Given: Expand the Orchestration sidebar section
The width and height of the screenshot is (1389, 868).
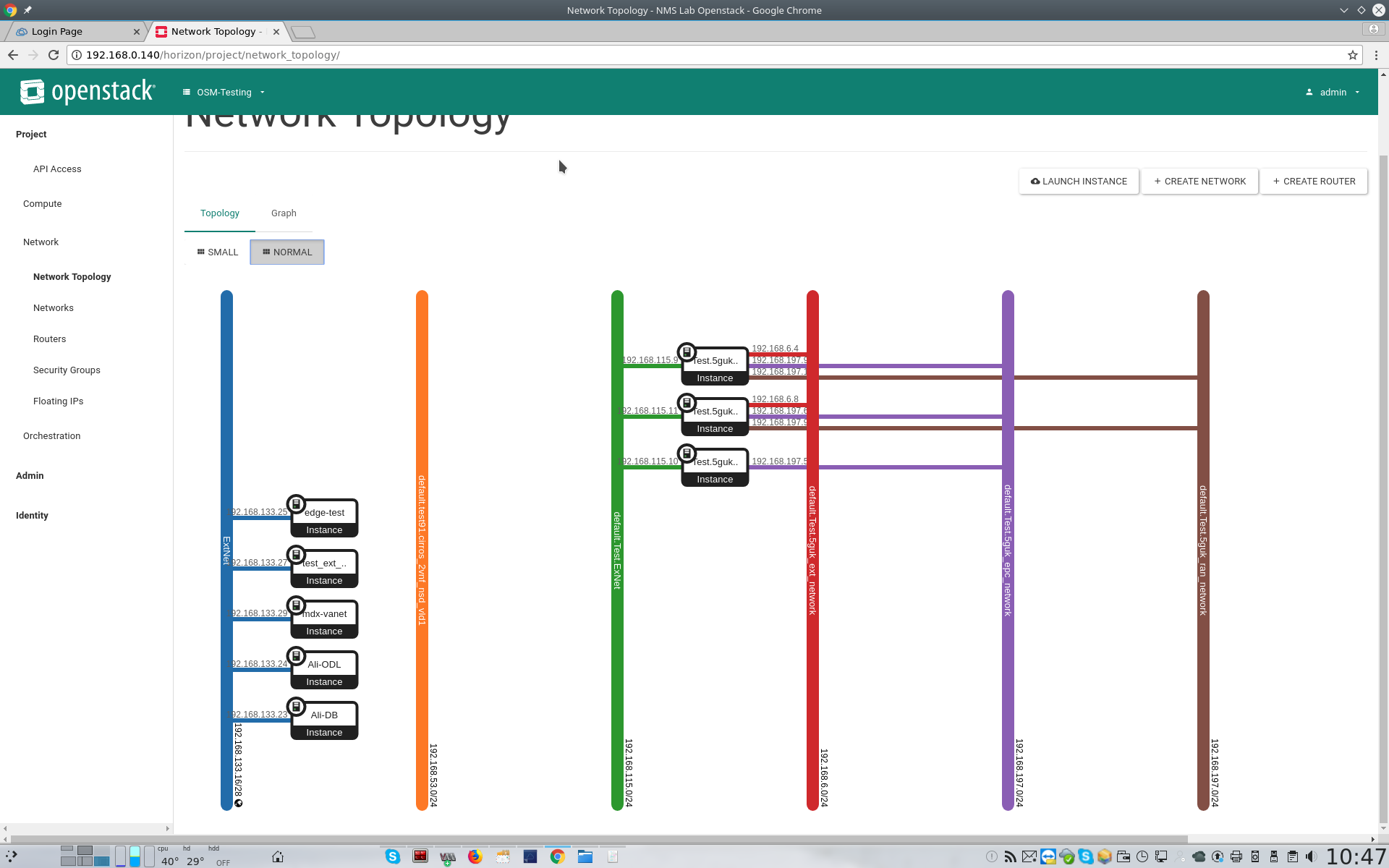Looking at the screenshot, I should point(51,436).
